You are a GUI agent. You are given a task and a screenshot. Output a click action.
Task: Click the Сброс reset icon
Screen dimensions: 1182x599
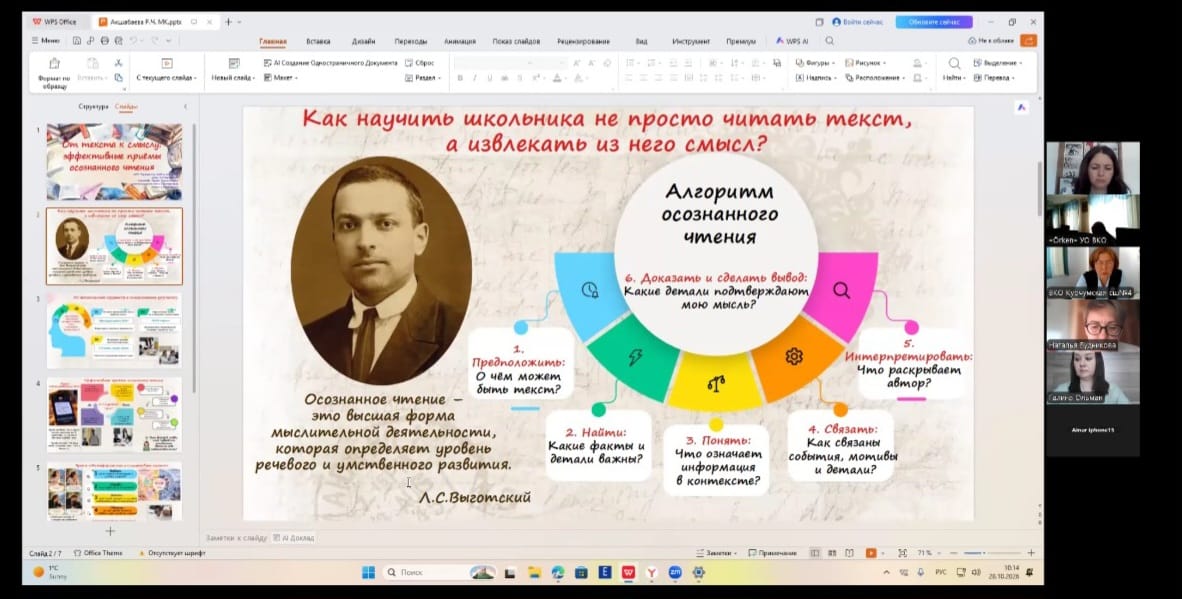point(409,63)
